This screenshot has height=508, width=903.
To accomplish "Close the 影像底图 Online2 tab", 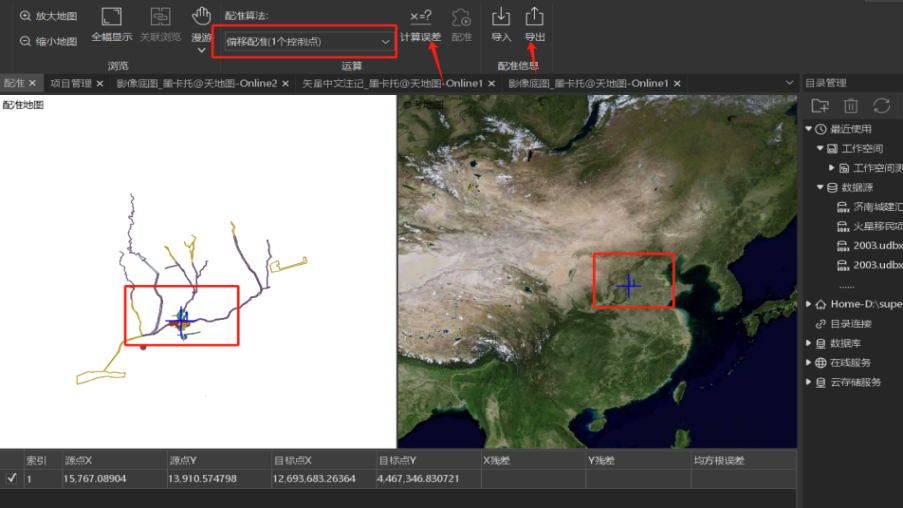I will [x=285, y=84].
